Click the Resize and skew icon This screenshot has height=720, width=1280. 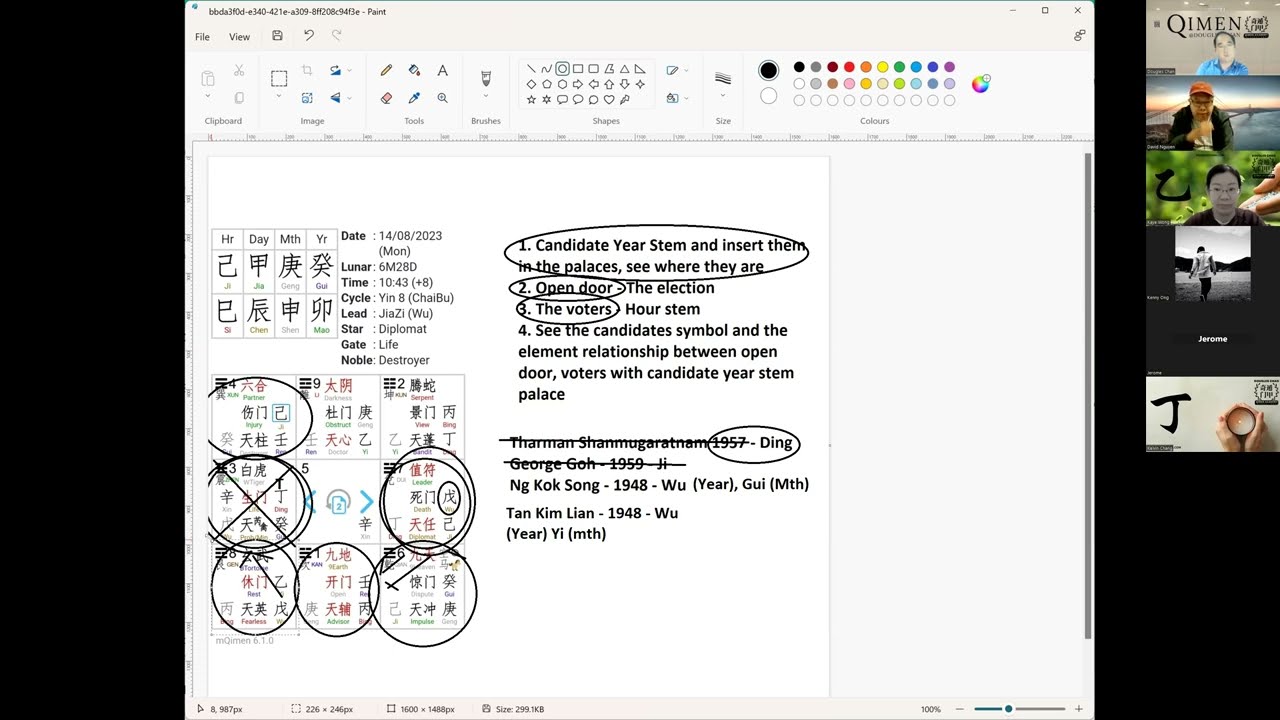[x=307, y=98]
